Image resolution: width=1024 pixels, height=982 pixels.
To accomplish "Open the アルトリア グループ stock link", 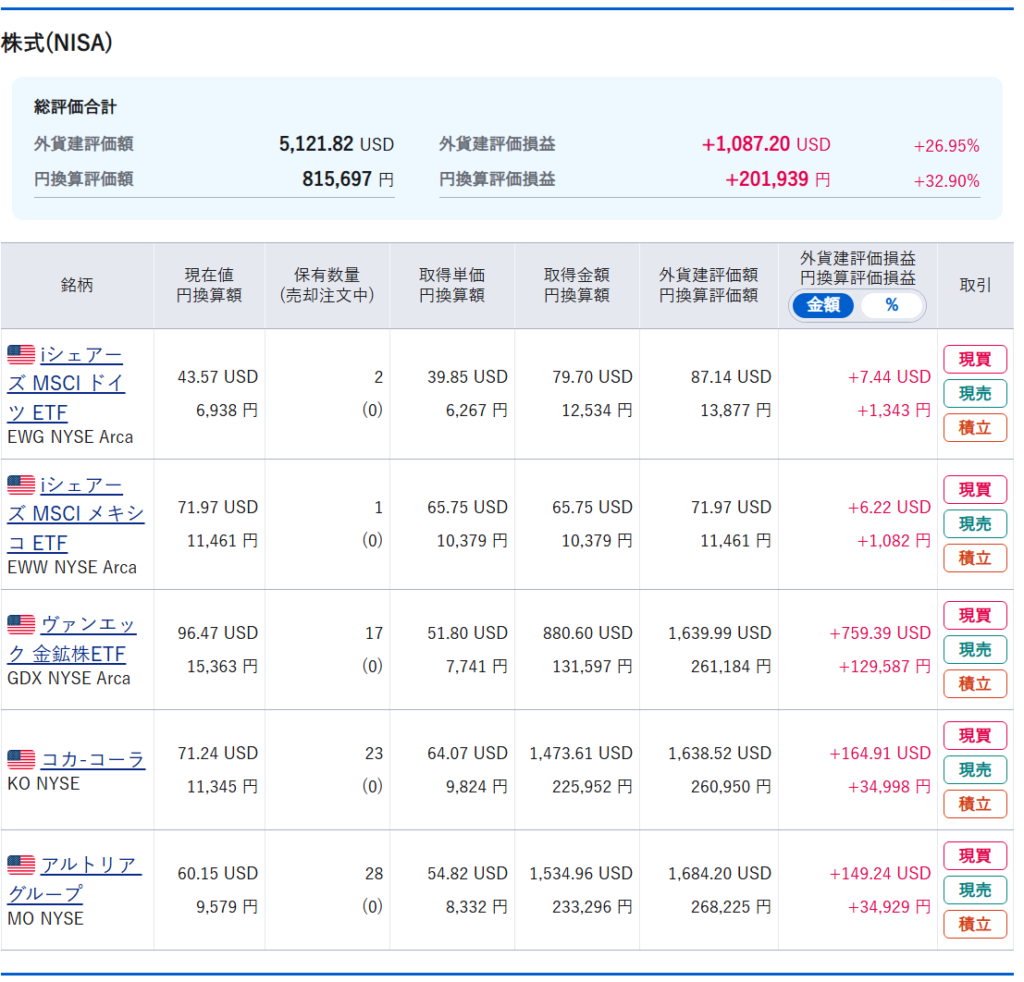I will point(75,879).
